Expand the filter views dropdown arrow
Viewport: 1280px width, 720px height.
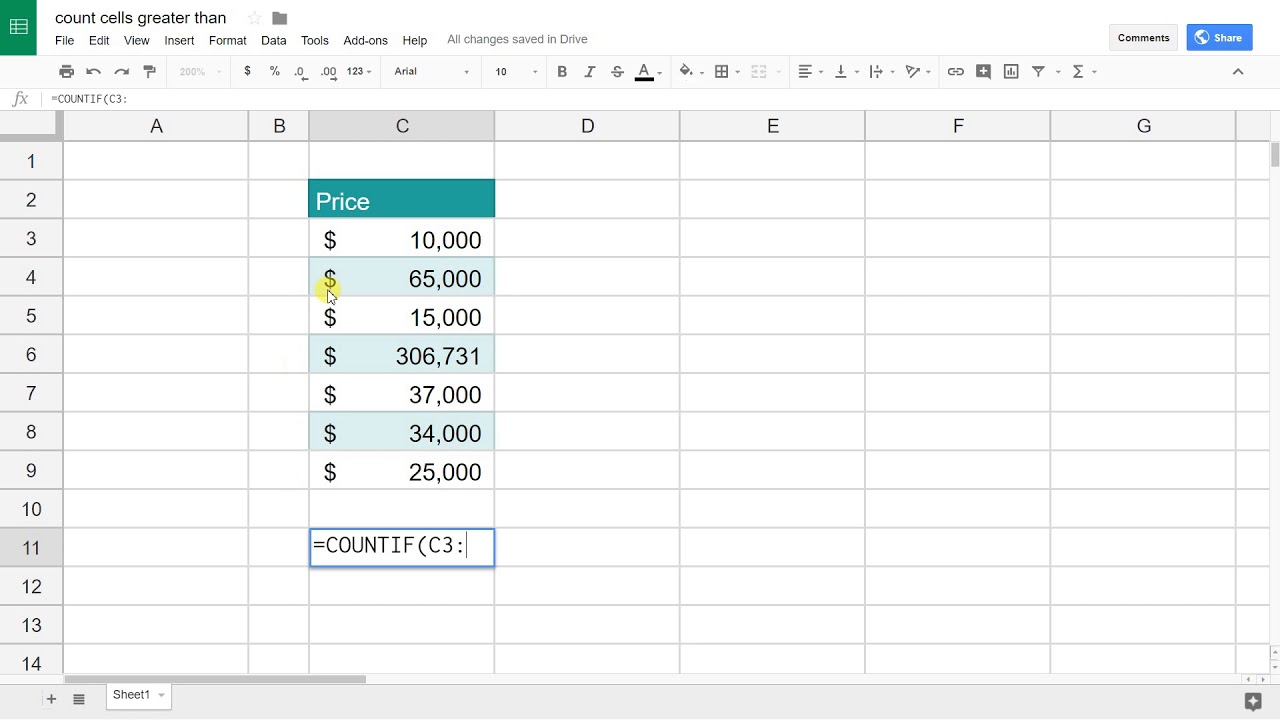pos(1056,72)
